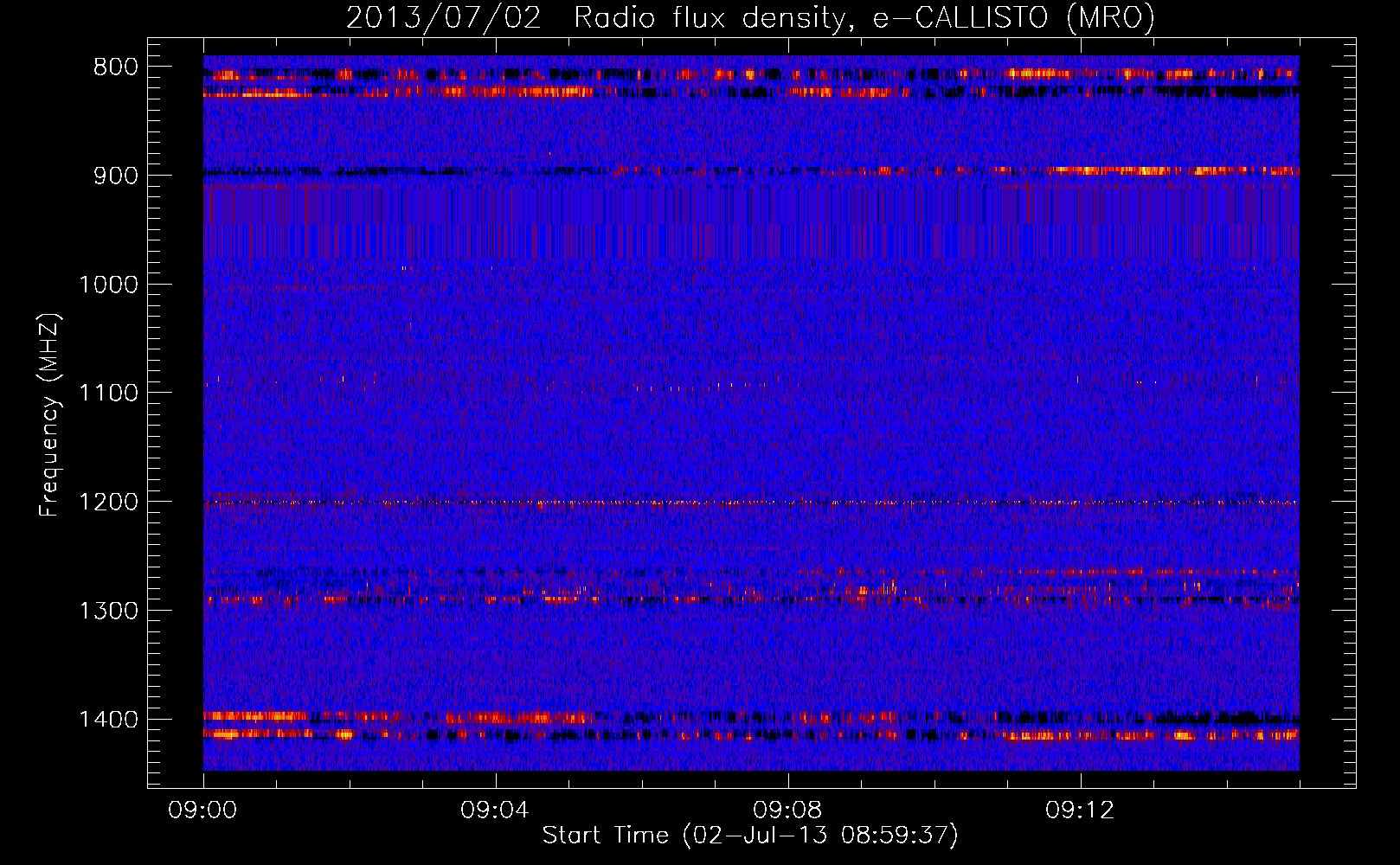Image resolution: width=1400 pixels, height=865 pixels.
Task: Click the 900 frequency tick label
Action: (x=116, y=176)
